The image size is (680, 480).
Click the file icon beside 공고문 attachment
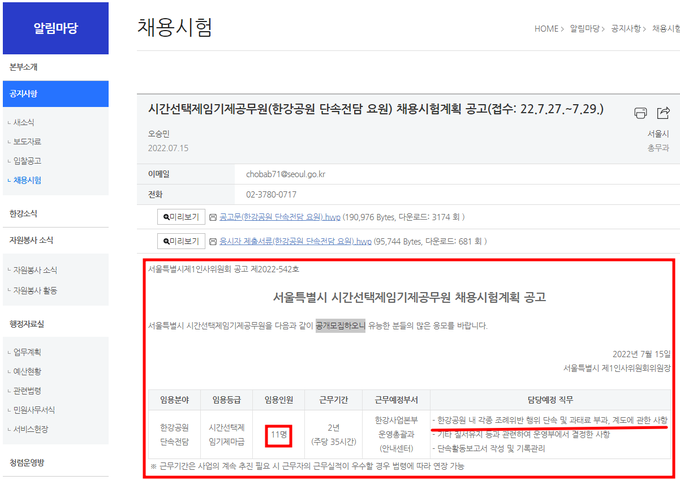213,217
